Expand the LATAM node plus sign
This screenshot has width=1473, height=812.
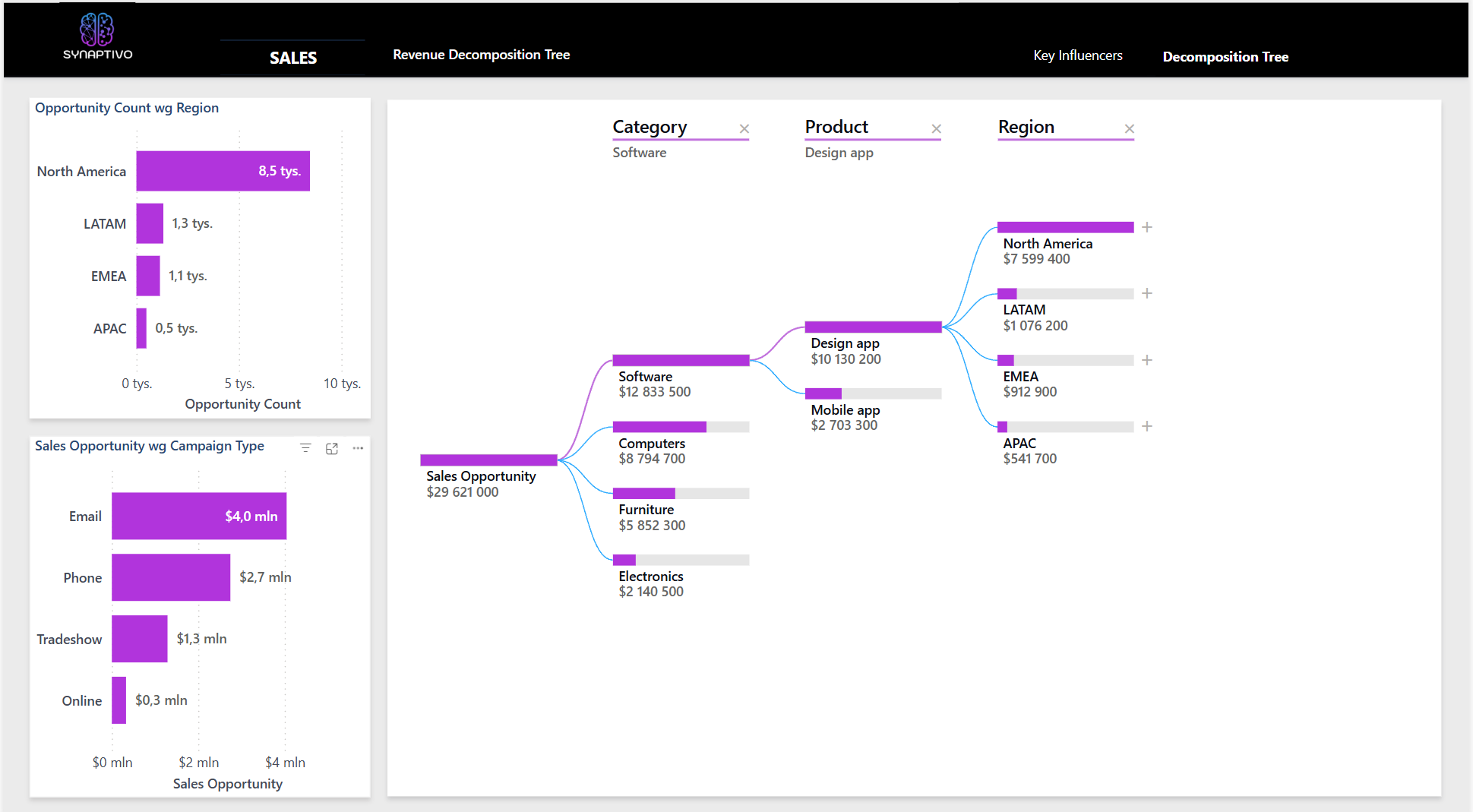[x=1147, y=293]
